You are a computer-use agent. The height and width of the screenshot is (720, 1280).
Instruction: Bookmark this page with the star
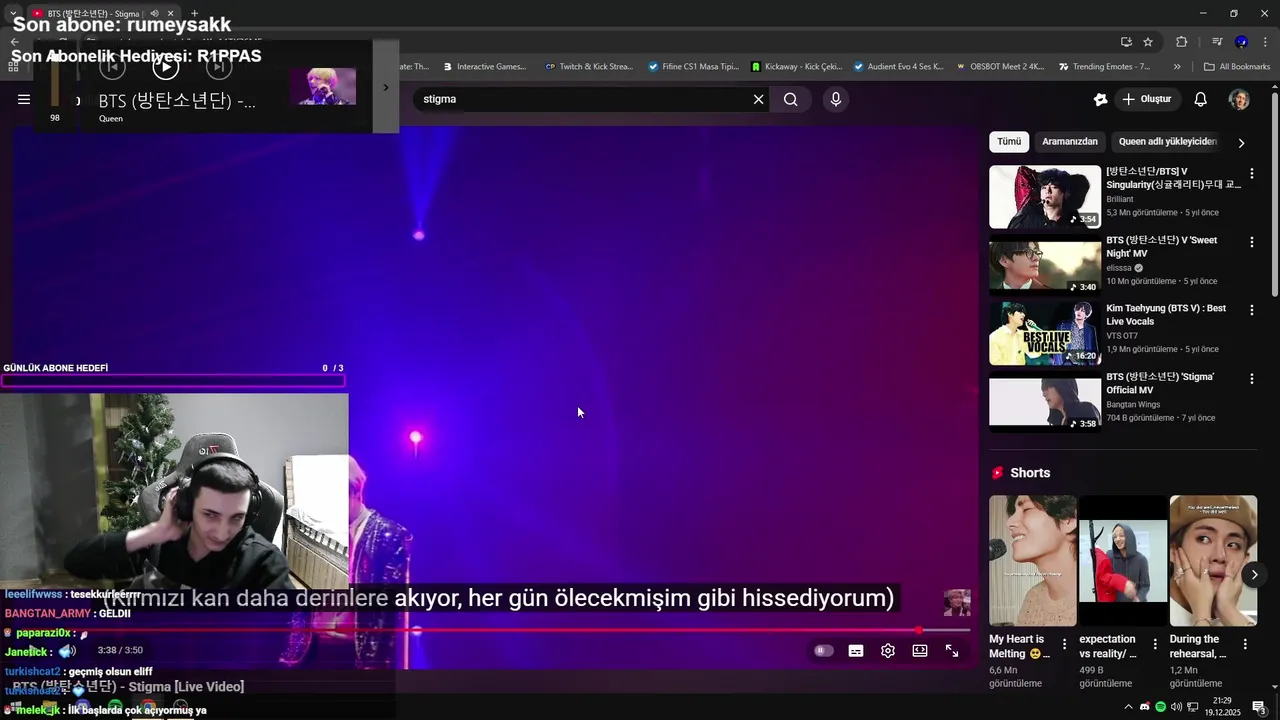coord(1148,41)
